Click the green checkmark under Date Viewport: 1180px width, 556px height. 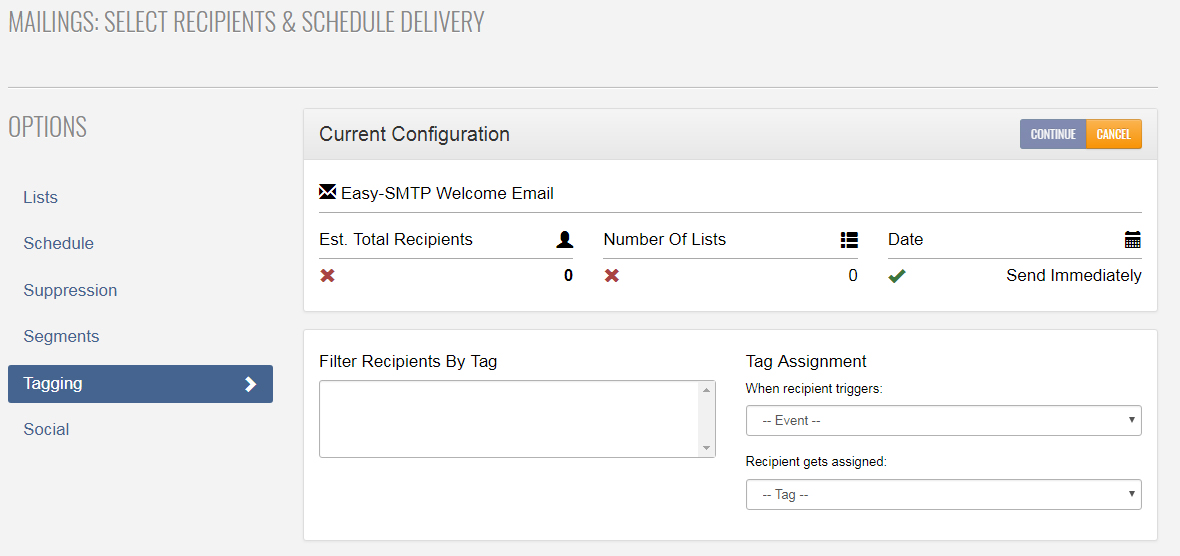897,276
